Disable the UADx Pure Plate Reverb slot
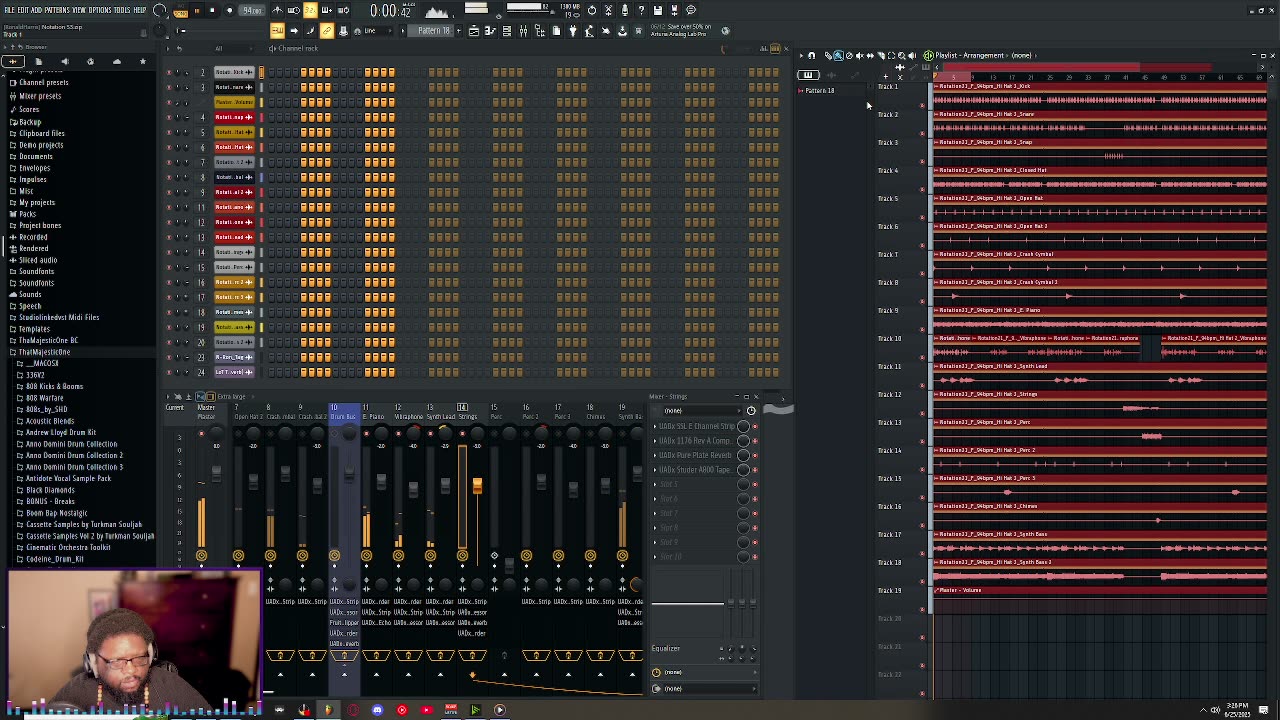Screen dimensions: 1280x720 (x=755, y=455)
